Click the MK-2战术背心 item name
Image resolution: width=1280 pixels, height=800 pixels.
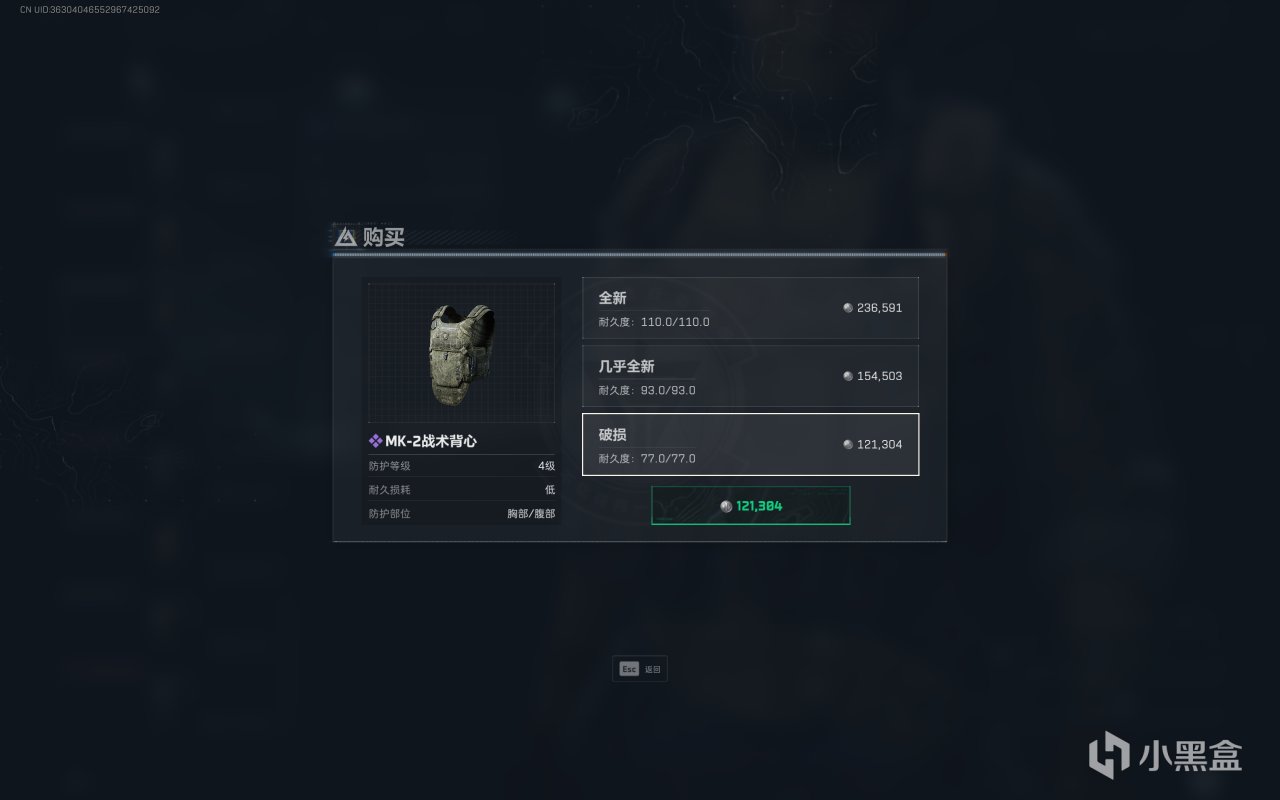tap(431, 441)
